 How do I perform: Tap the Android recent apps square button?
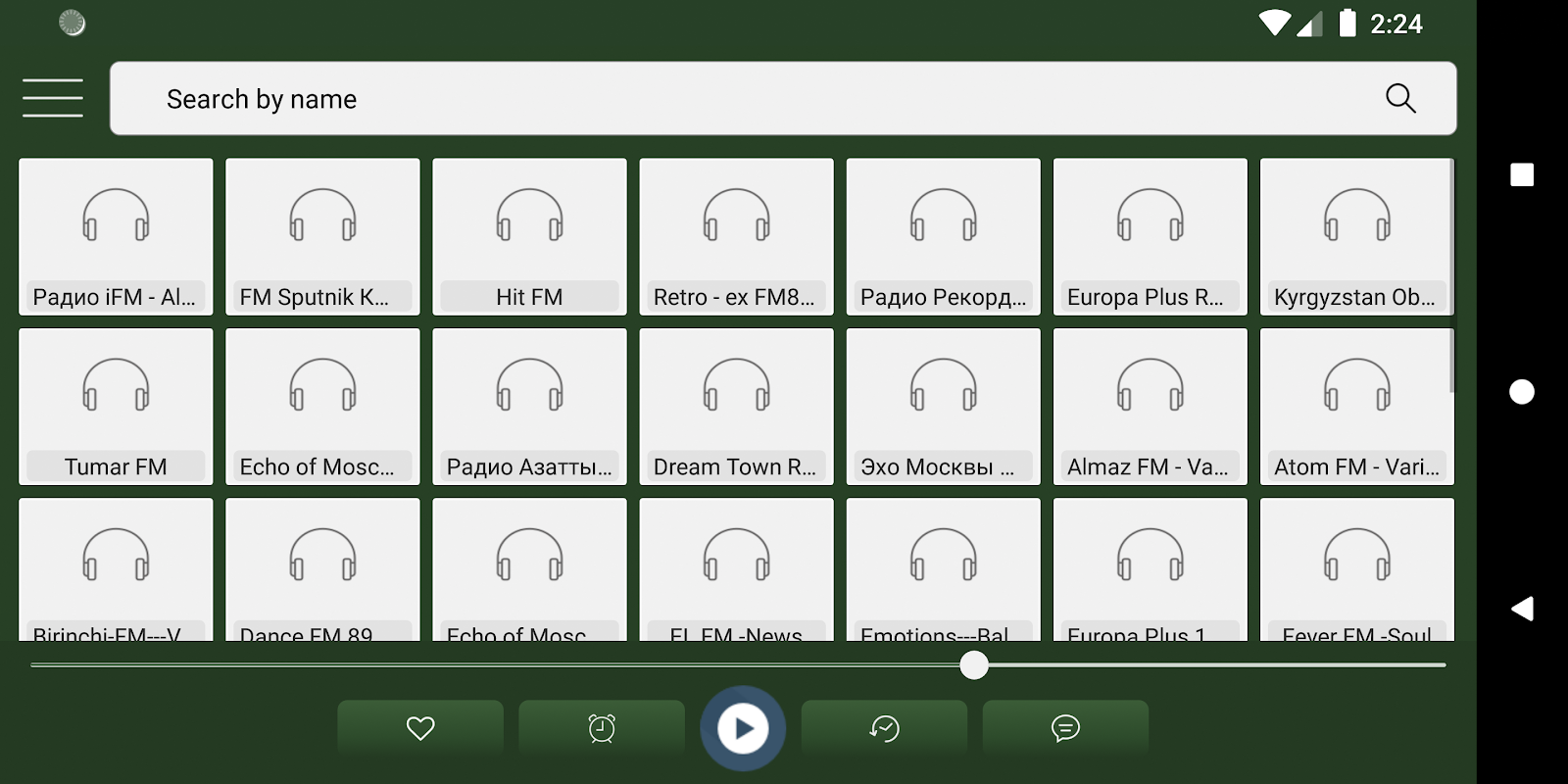pyautogui.click(x=1522, y=174)
